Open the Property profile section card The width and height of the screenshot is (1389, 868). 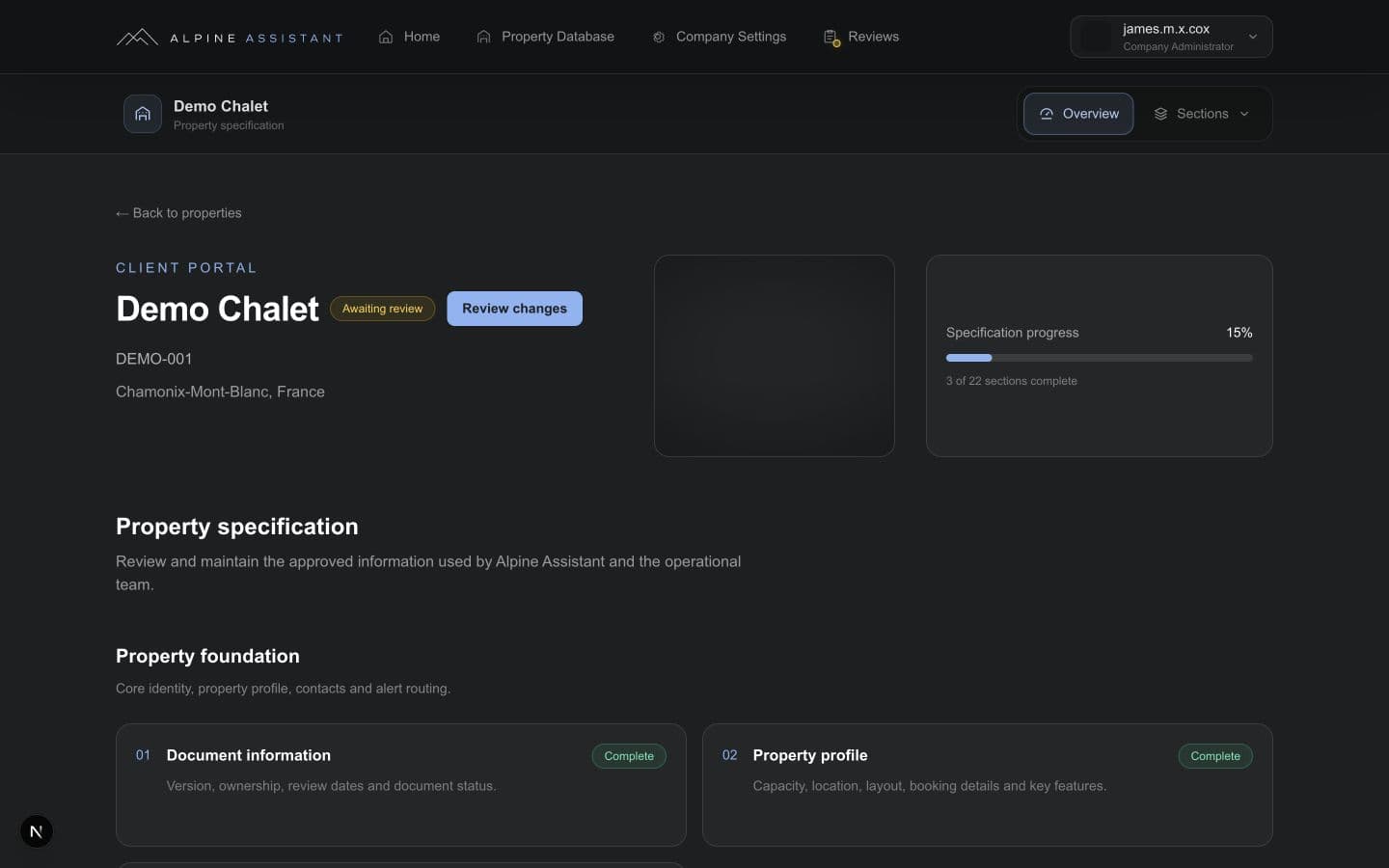(988, 785)
